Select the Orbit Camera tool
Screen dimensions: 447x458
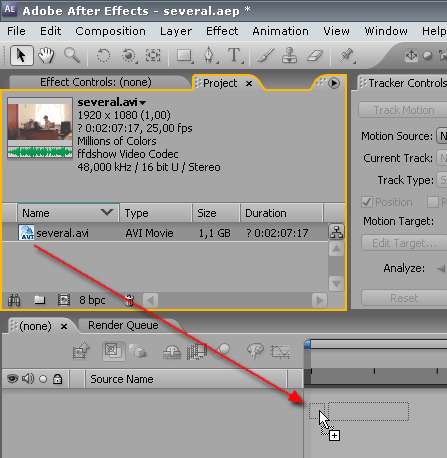click(129, 55)
